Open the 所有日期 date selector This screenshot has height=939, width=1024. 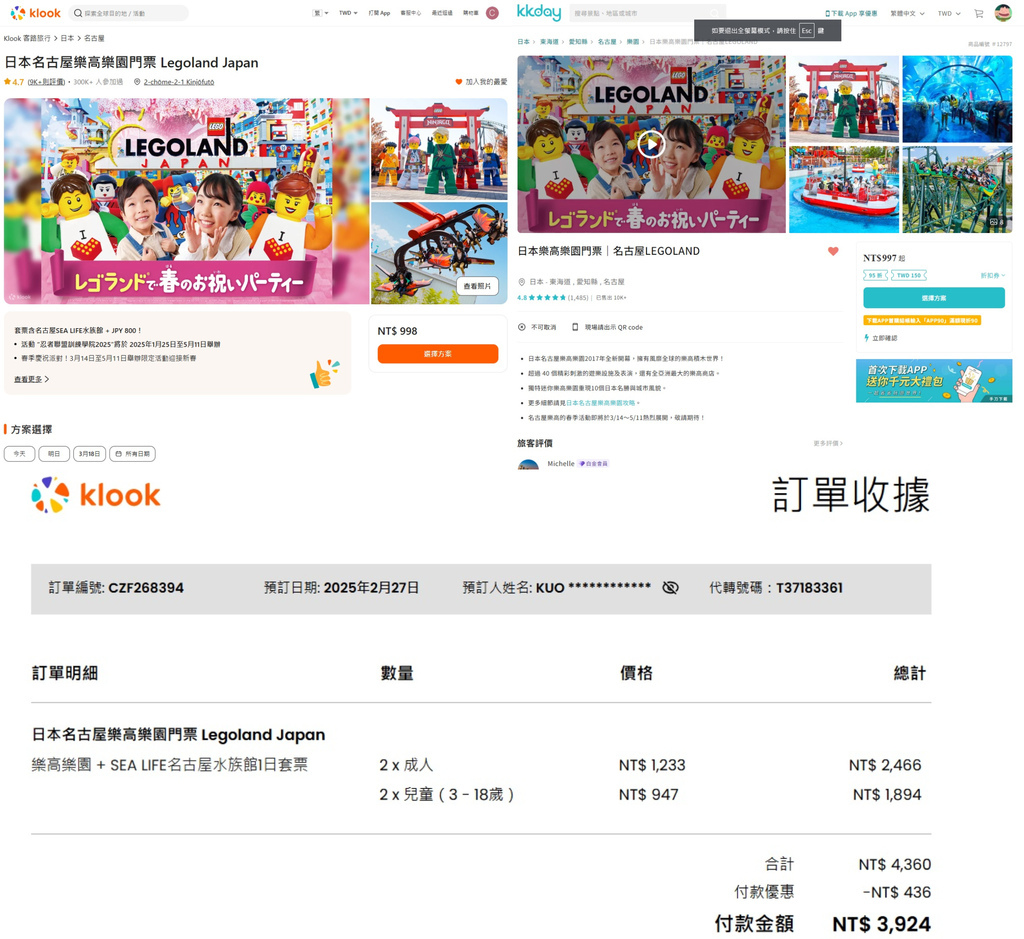(132, 454)
